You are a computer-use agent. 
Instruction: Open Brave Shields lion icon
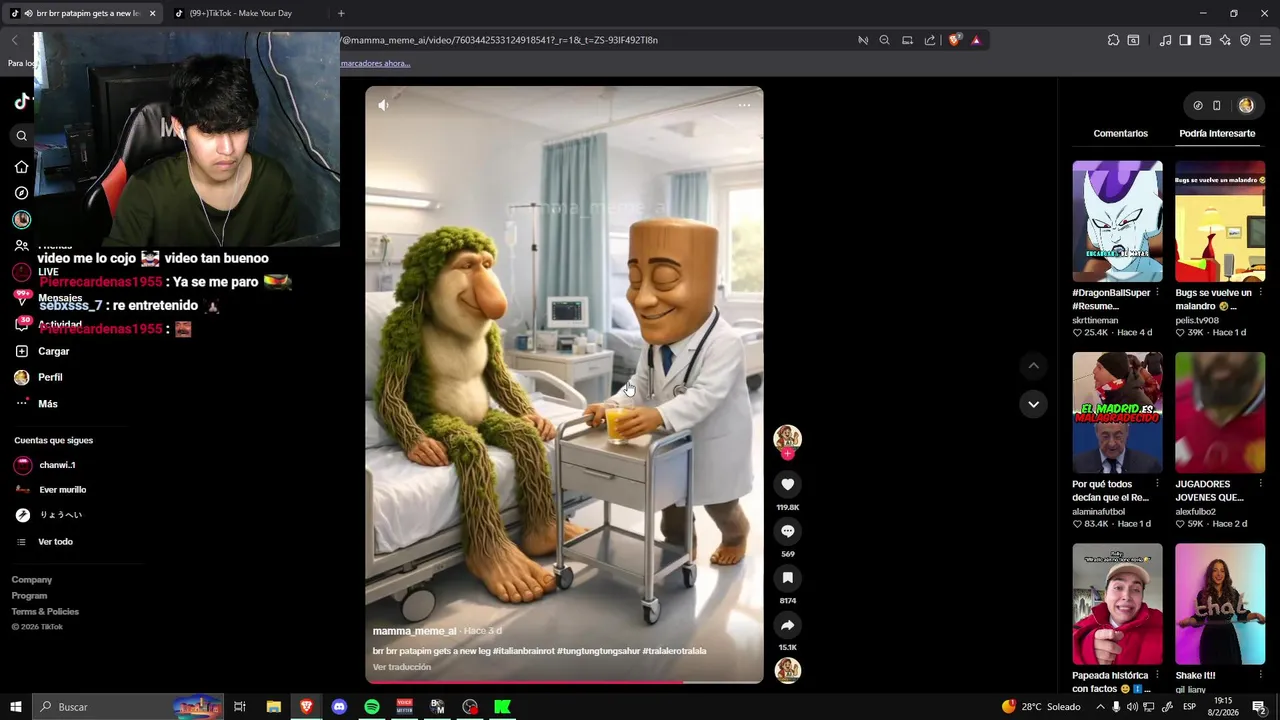pyautogui.click(x=954, y=40)
